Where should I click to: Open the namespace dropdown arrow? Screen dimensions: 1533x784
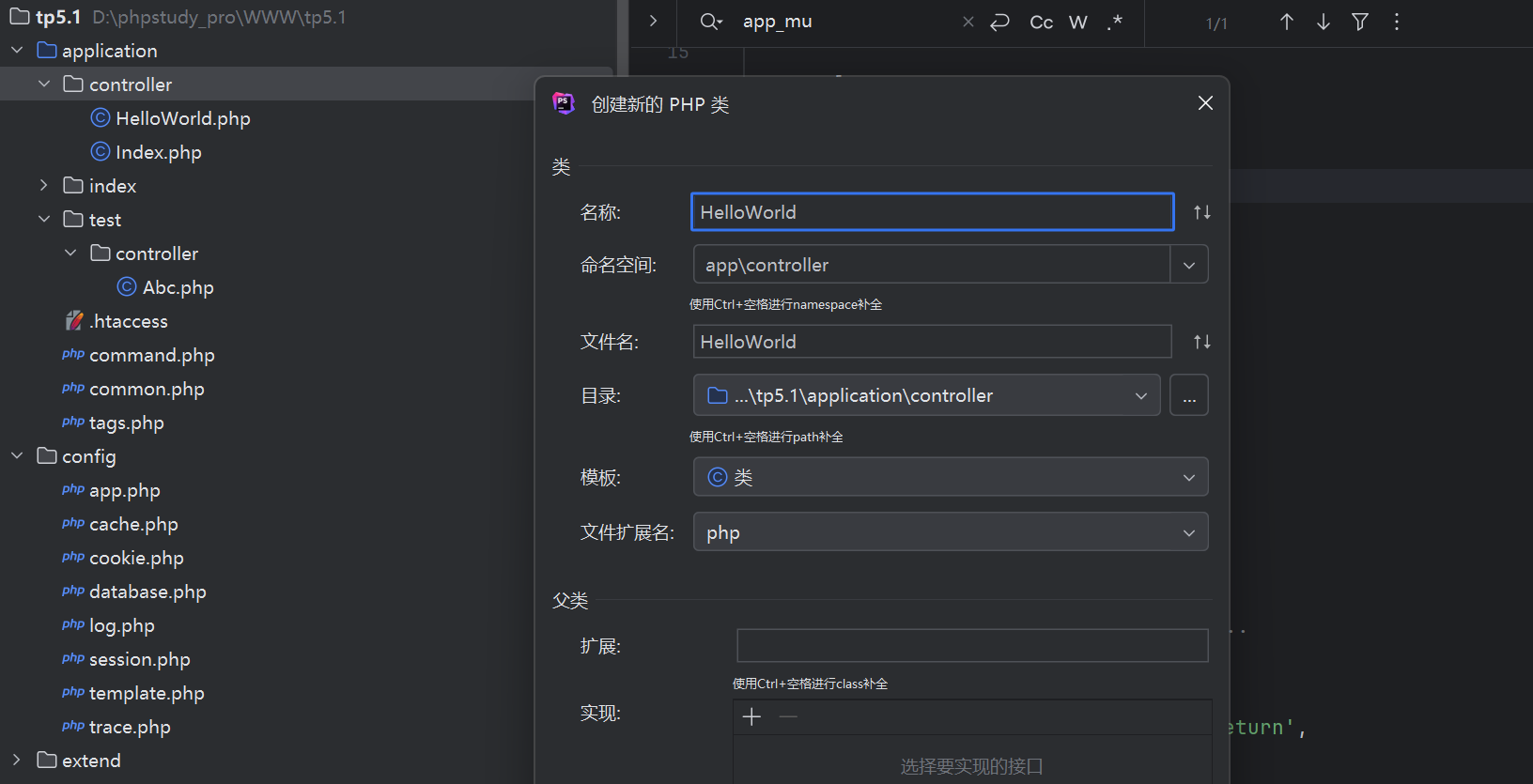pos(1189,265)
